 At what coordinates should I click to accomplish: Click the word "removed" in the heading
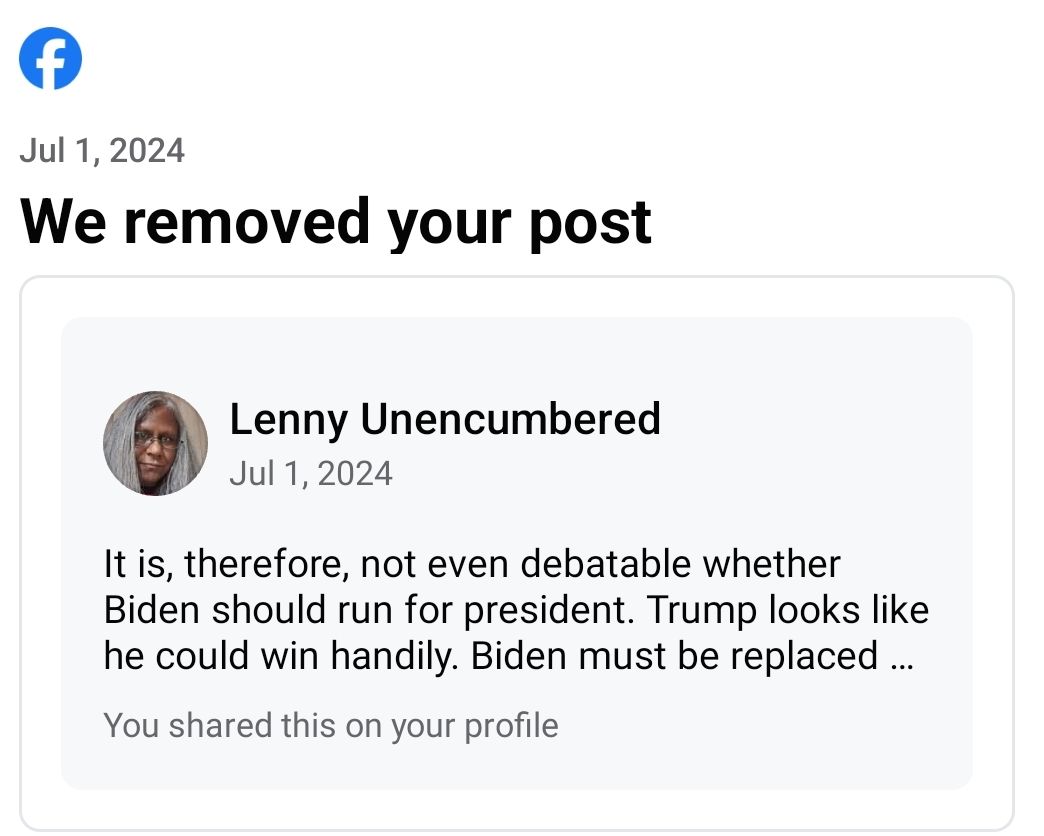point(249,221)
